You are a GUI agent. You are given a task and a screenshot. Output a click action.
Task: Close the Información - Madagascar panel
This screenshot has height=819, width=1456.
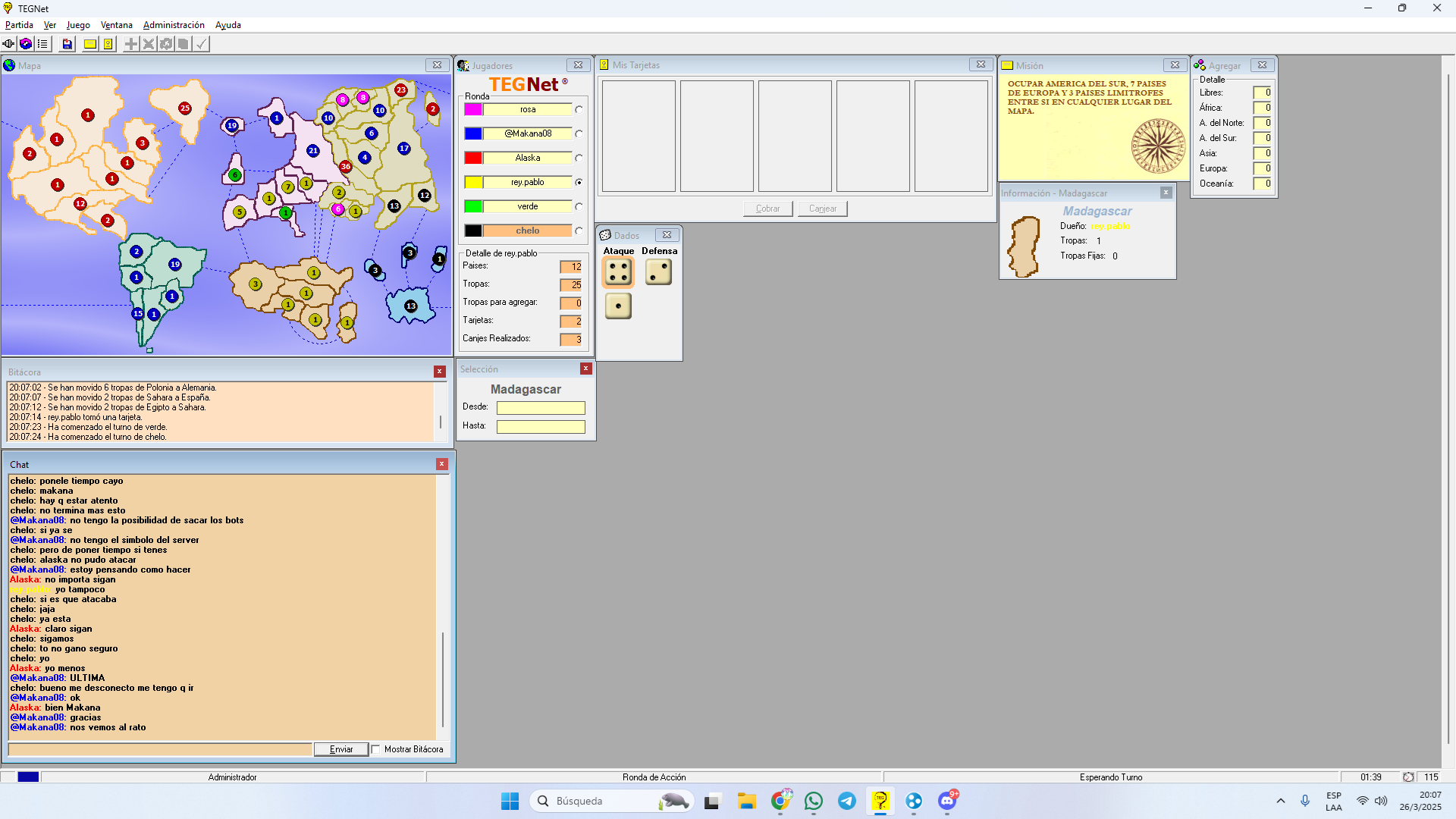1166,193
